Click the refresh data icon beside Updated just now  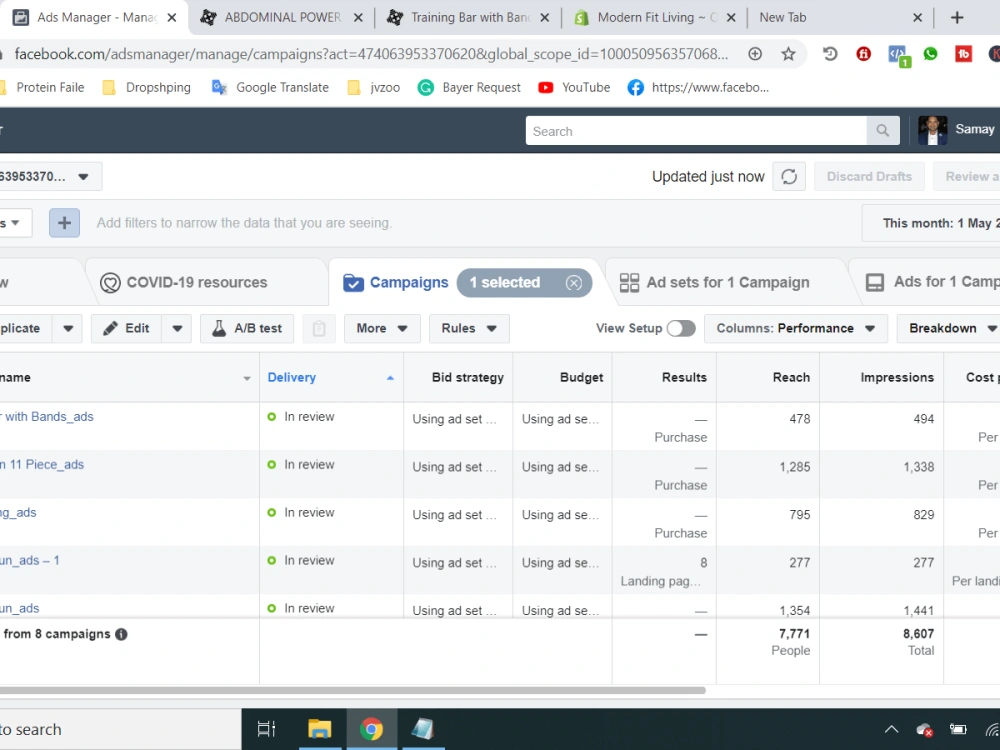pyautogui.click(x=789, y=177)
